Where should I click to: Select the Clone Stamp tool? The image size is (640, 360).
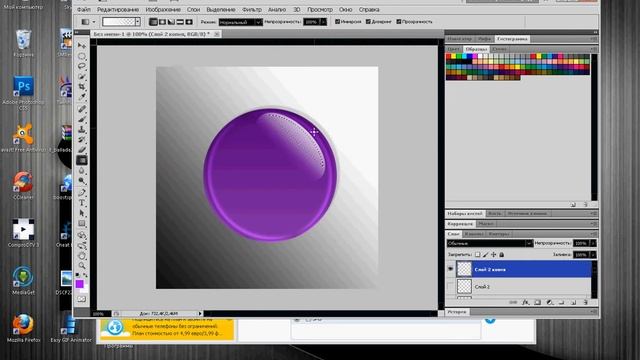click(x=82, y=129)
